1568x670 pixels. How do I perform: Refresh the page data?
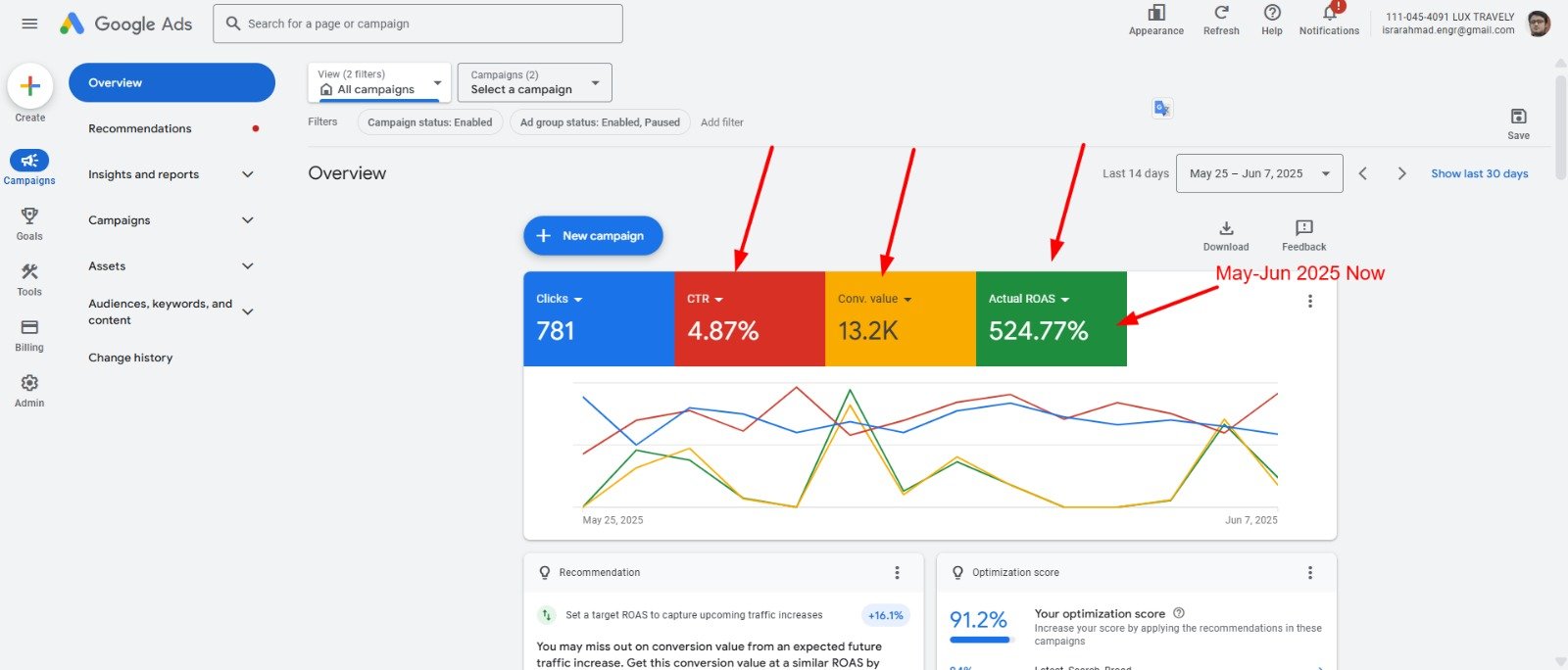(1221, 14)
